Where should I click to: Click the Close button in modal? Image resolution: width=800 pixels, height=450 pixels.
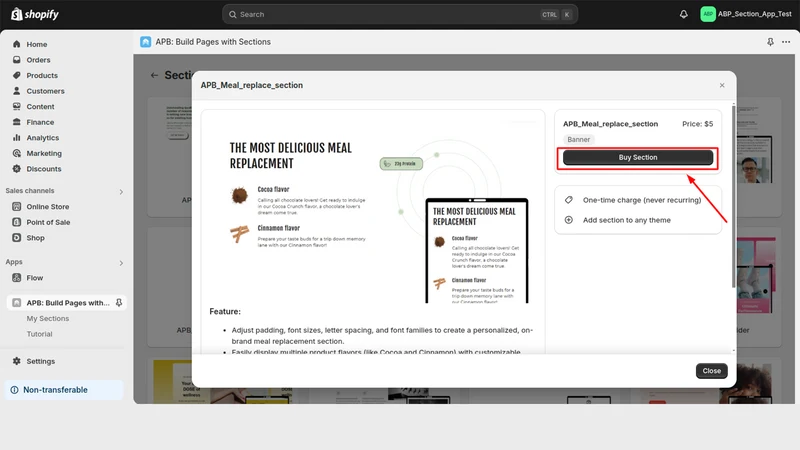tap(711, 371)
